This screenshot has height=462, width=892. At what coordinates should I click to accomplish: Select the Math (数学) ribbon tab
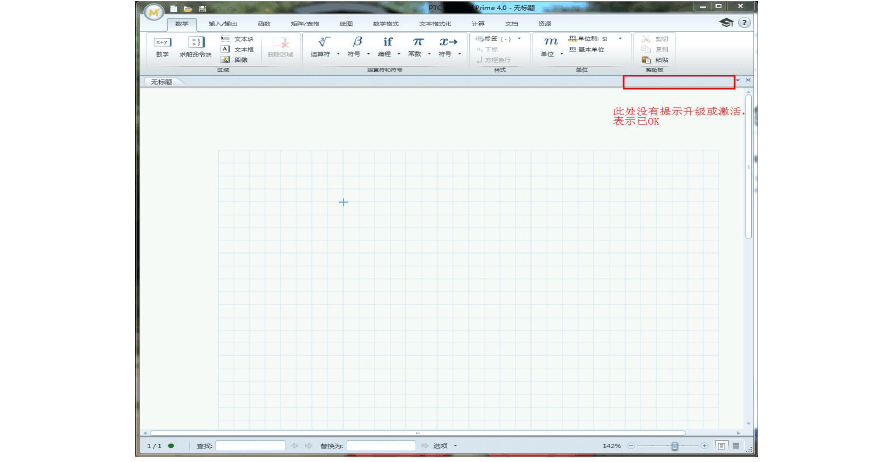point(181,24)
